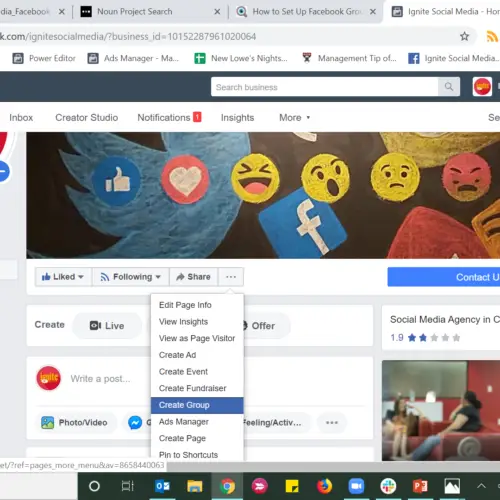Click the Search business input field
Screen dimensions: 500x500
324,87
